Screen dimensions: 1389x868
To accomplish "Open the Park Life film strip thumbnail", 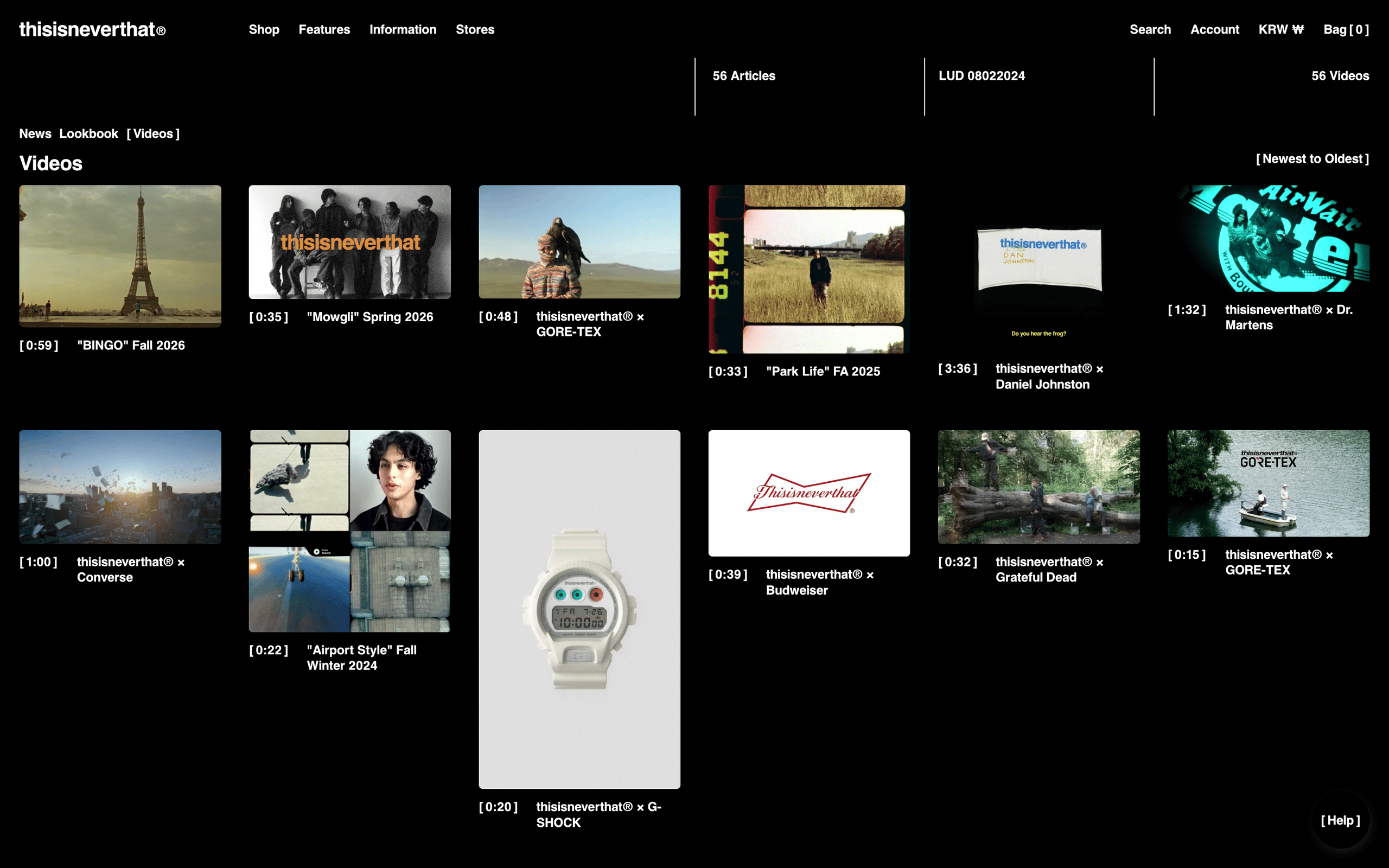I will pos(809,269).
